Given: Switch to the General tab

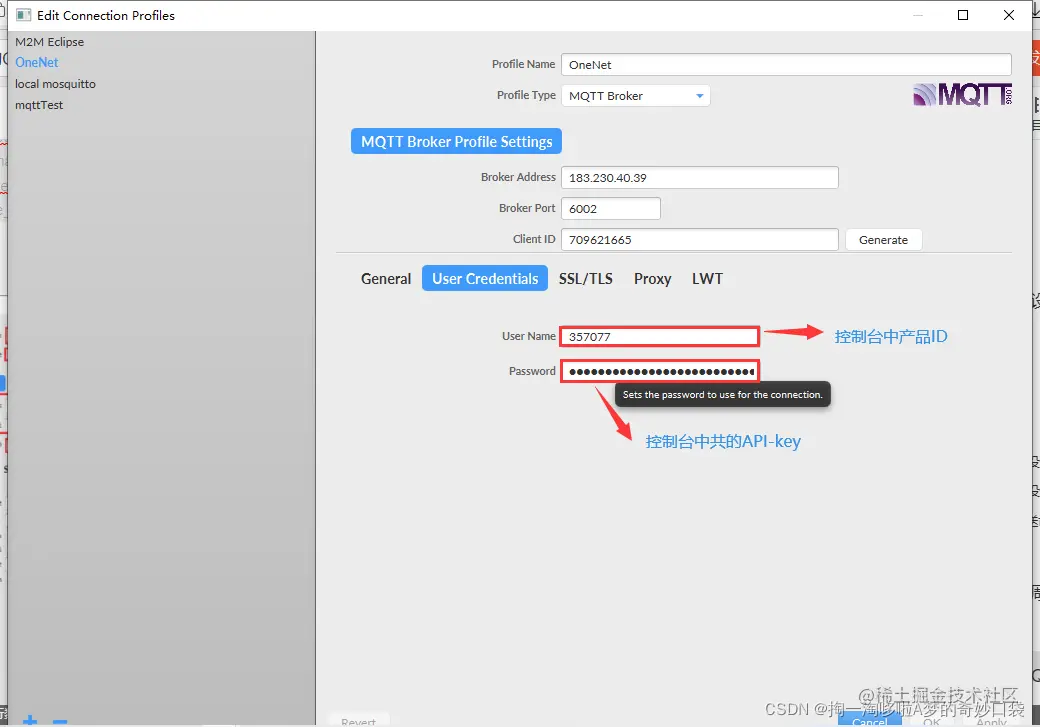Looking at the screenshot, I should (x=386, y=279).
